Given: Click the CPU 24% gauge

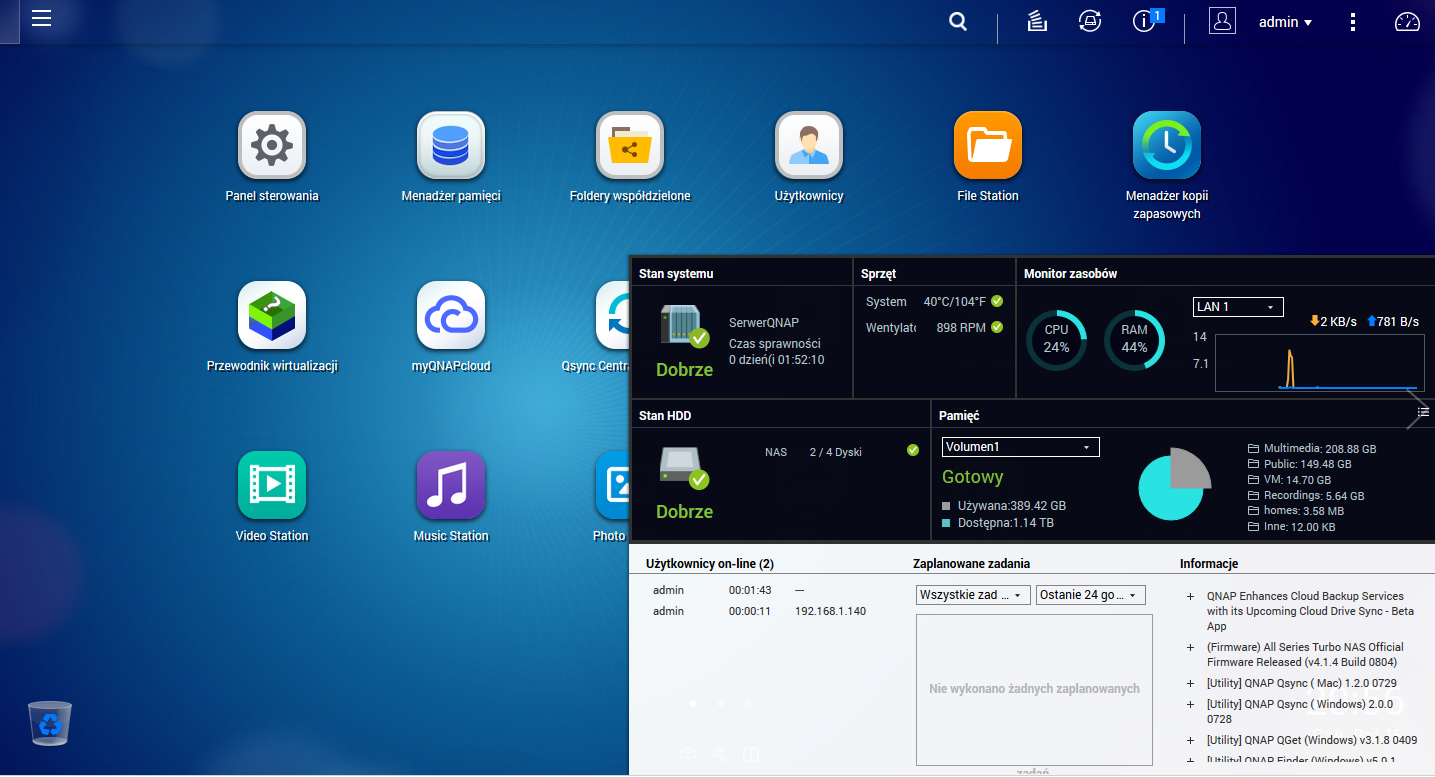Looking at the screenshot, I should coord(1057,340).
